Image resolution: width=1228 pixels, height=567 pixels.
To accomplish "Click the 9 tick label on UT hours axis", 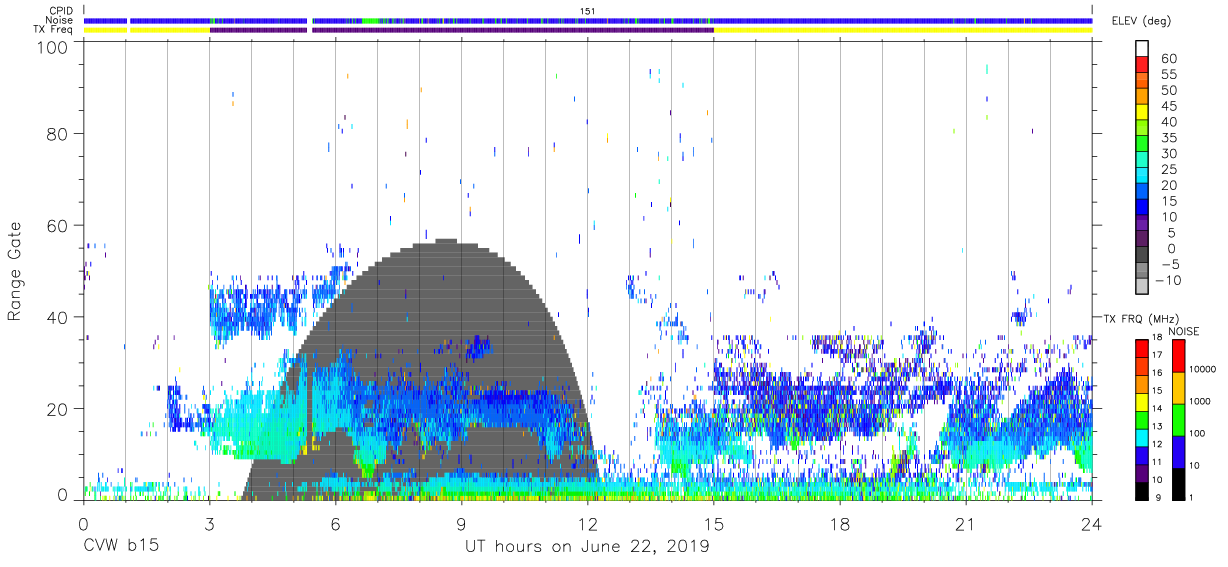I will tap(461, 524).
